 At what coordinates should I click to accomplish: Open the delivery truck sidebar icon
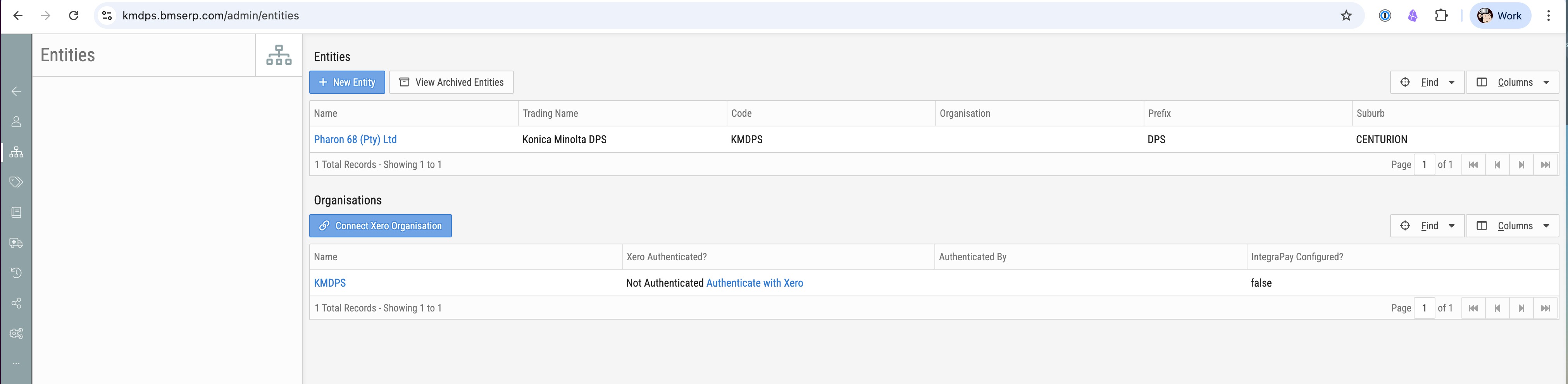click(16, 243)
